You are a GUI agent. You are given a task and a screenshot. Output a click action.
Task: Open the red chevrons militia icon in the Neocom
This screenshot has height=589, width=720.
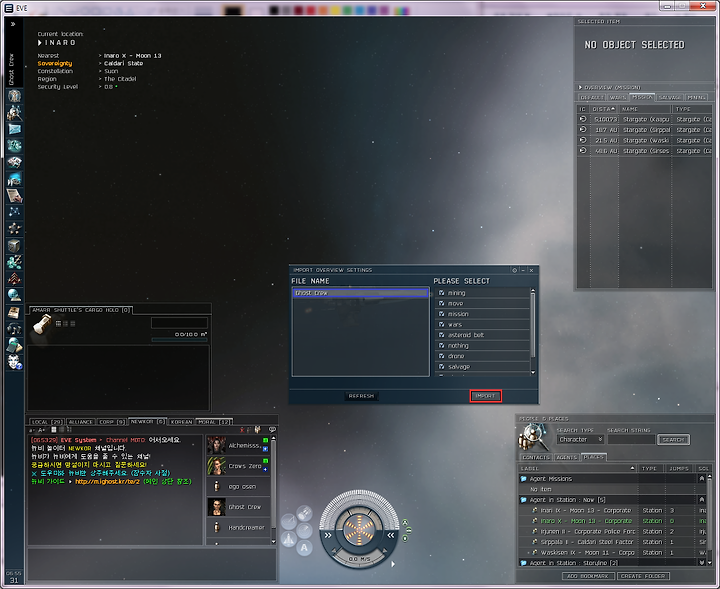click(x=15, y=279)
